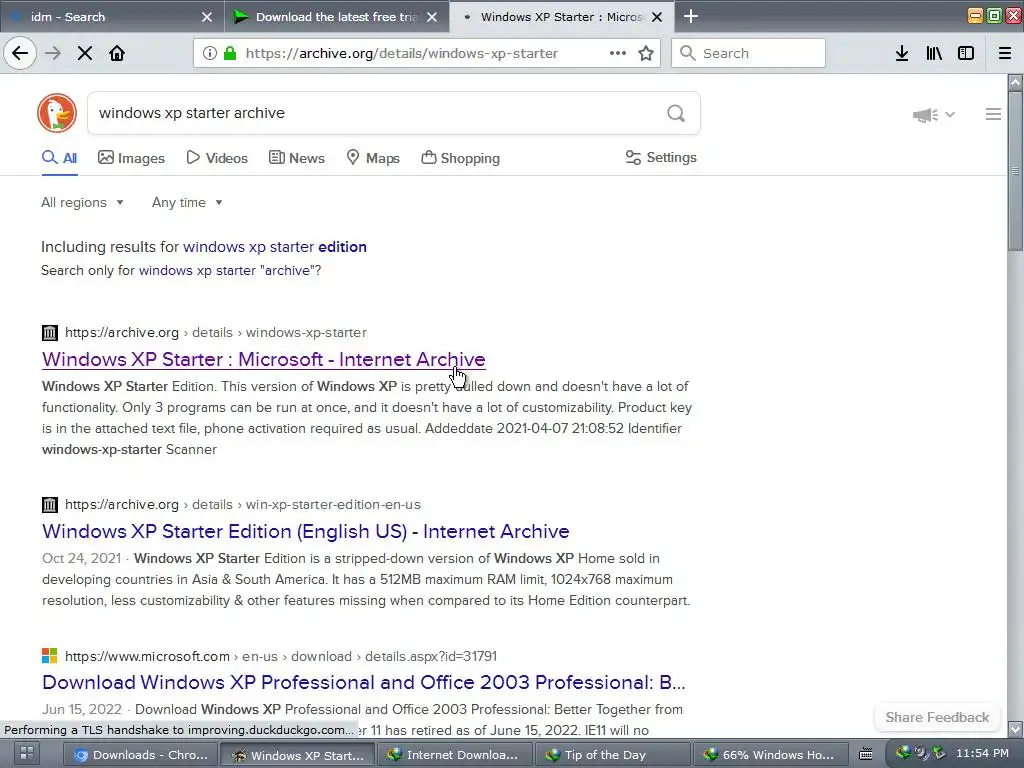Submit search with the magnifier icon
This screenshot has width=1024, height=768.
(676, 113)
